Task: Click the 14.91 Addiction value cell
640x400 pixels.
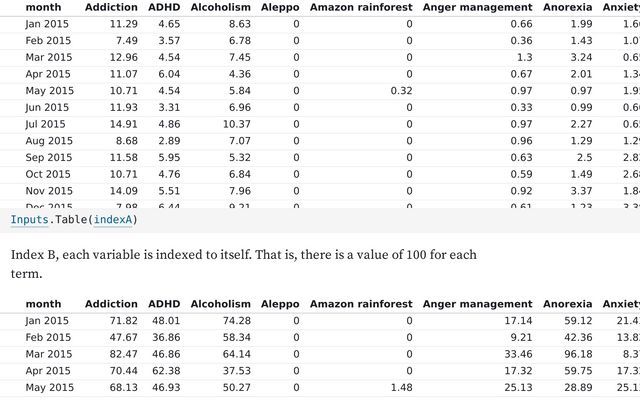Action: 123,124
